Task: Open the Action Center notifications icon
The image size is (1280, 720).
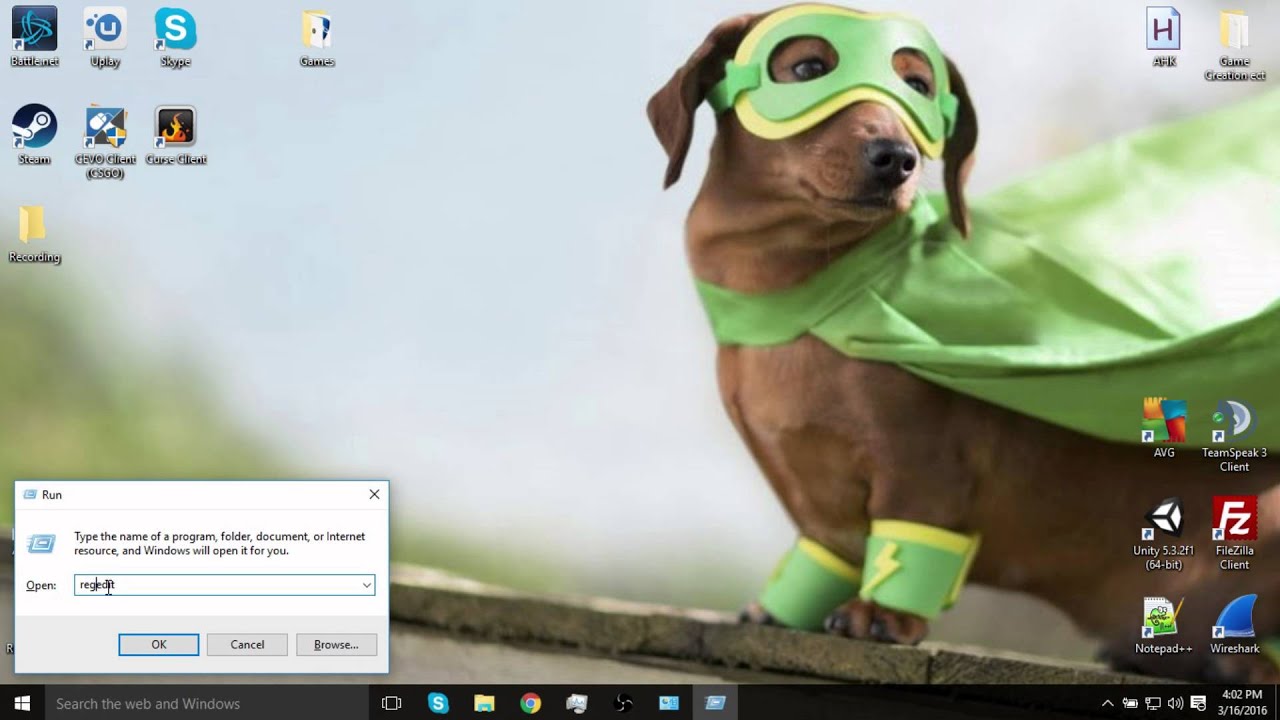Action: (x=1198, y=703)
